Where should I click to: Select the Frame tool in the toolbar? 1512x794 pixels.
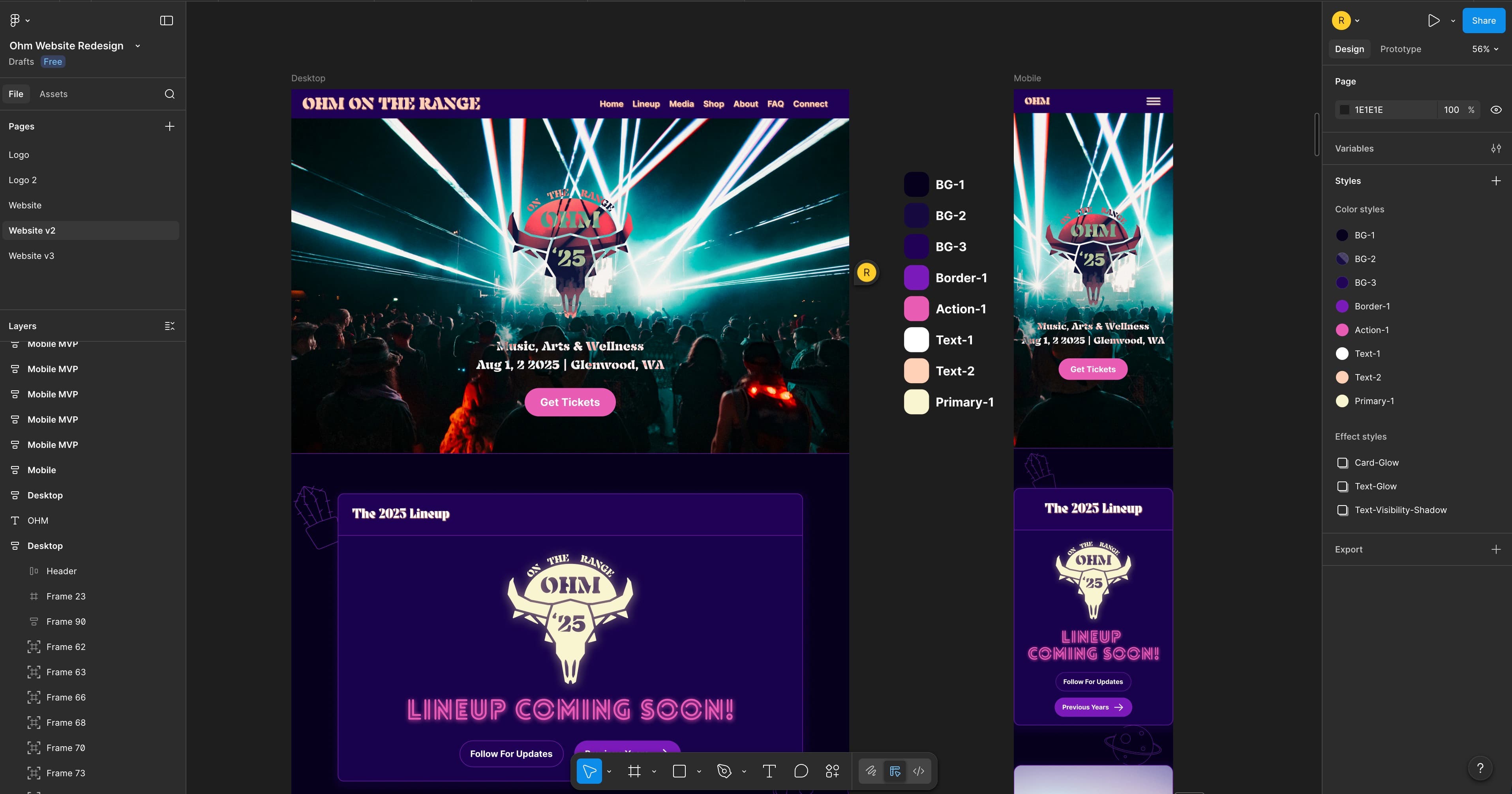point(635,771)
